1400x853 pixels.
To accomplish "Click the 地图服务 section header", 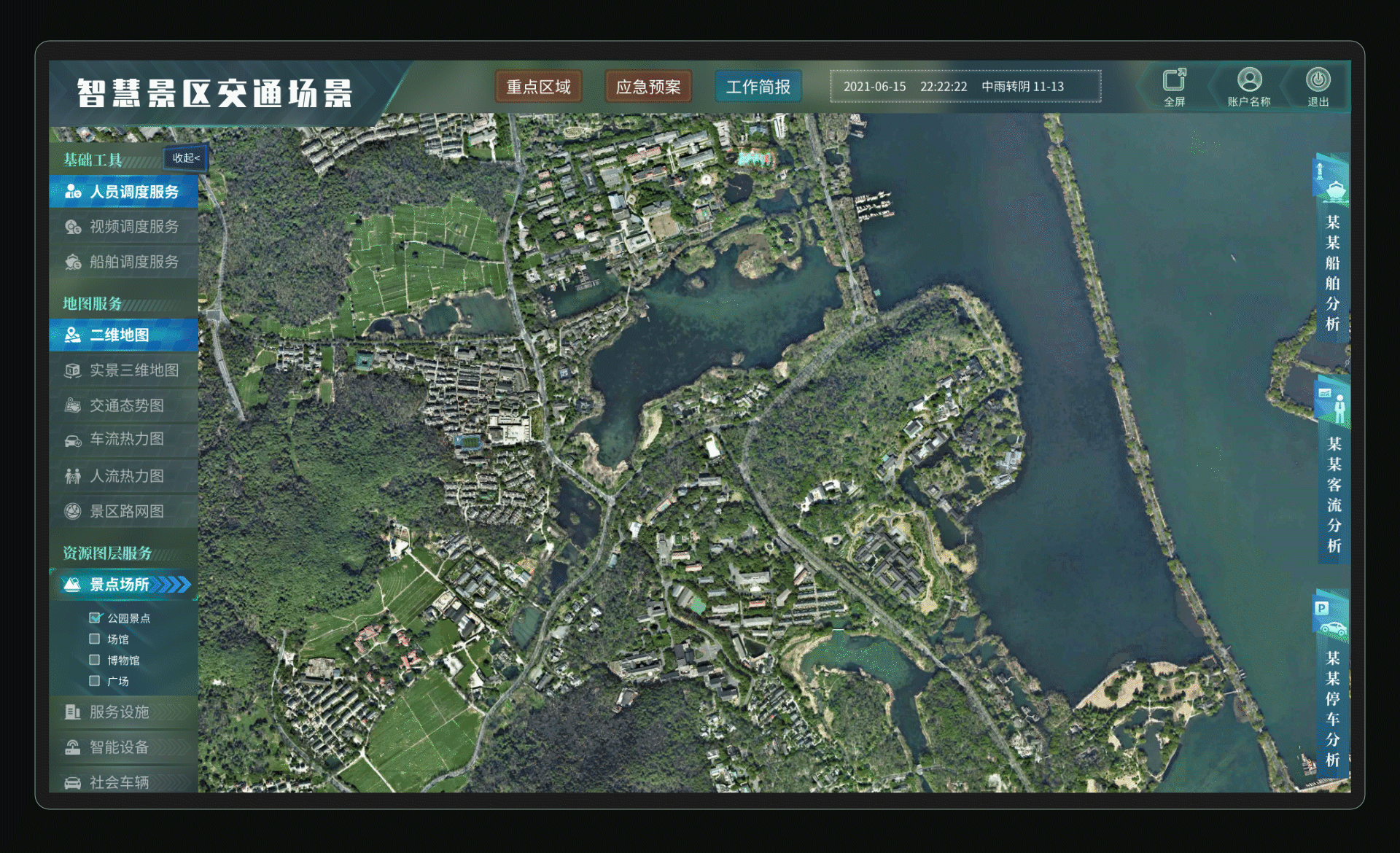I will tap(93, 303).
